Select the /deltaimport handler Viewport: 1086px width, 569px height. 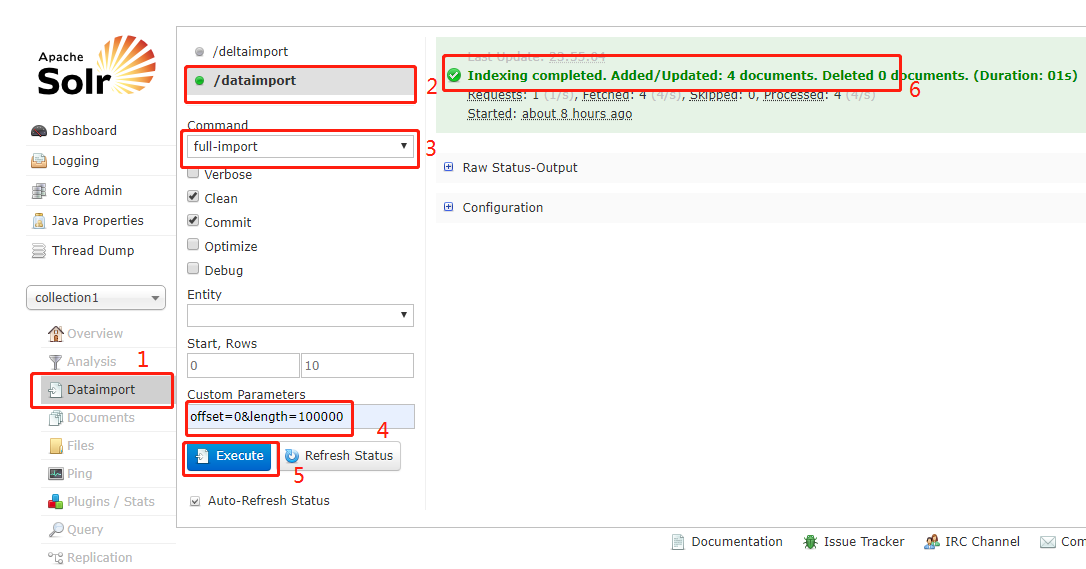pos(250,52)
